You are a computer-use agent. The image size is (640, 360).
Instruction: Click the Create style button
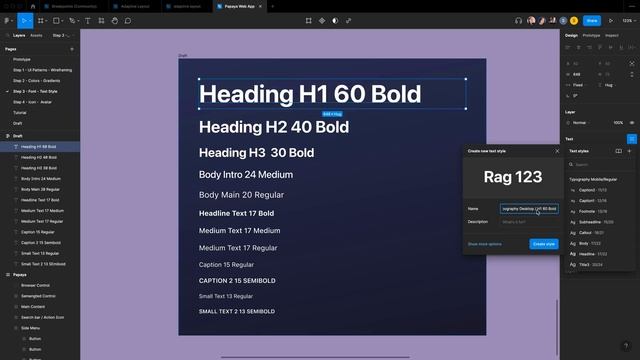[x=544, y=244]
